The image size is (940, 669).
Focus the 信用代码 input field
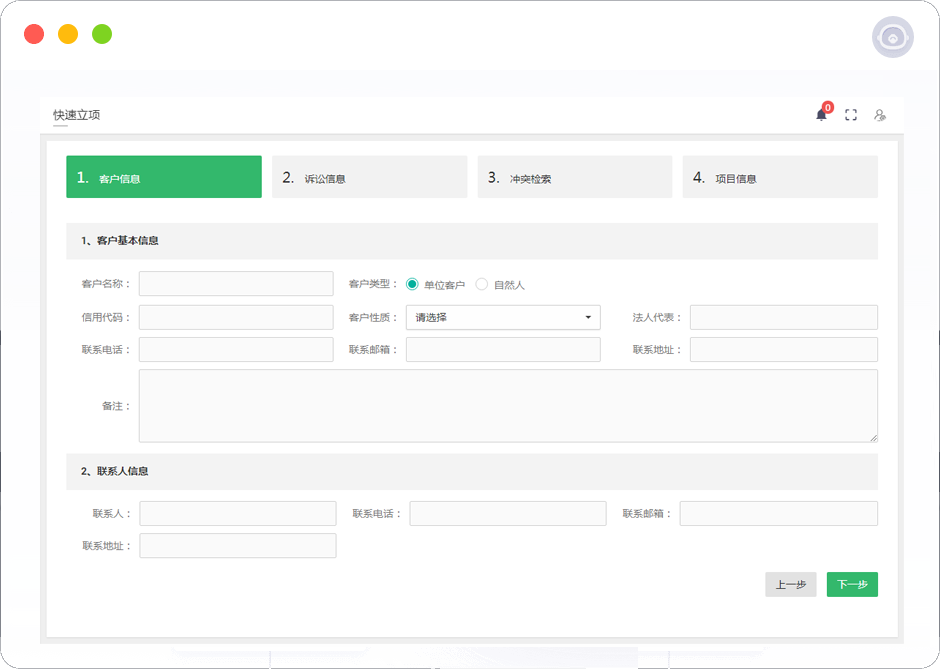[236, 317]
